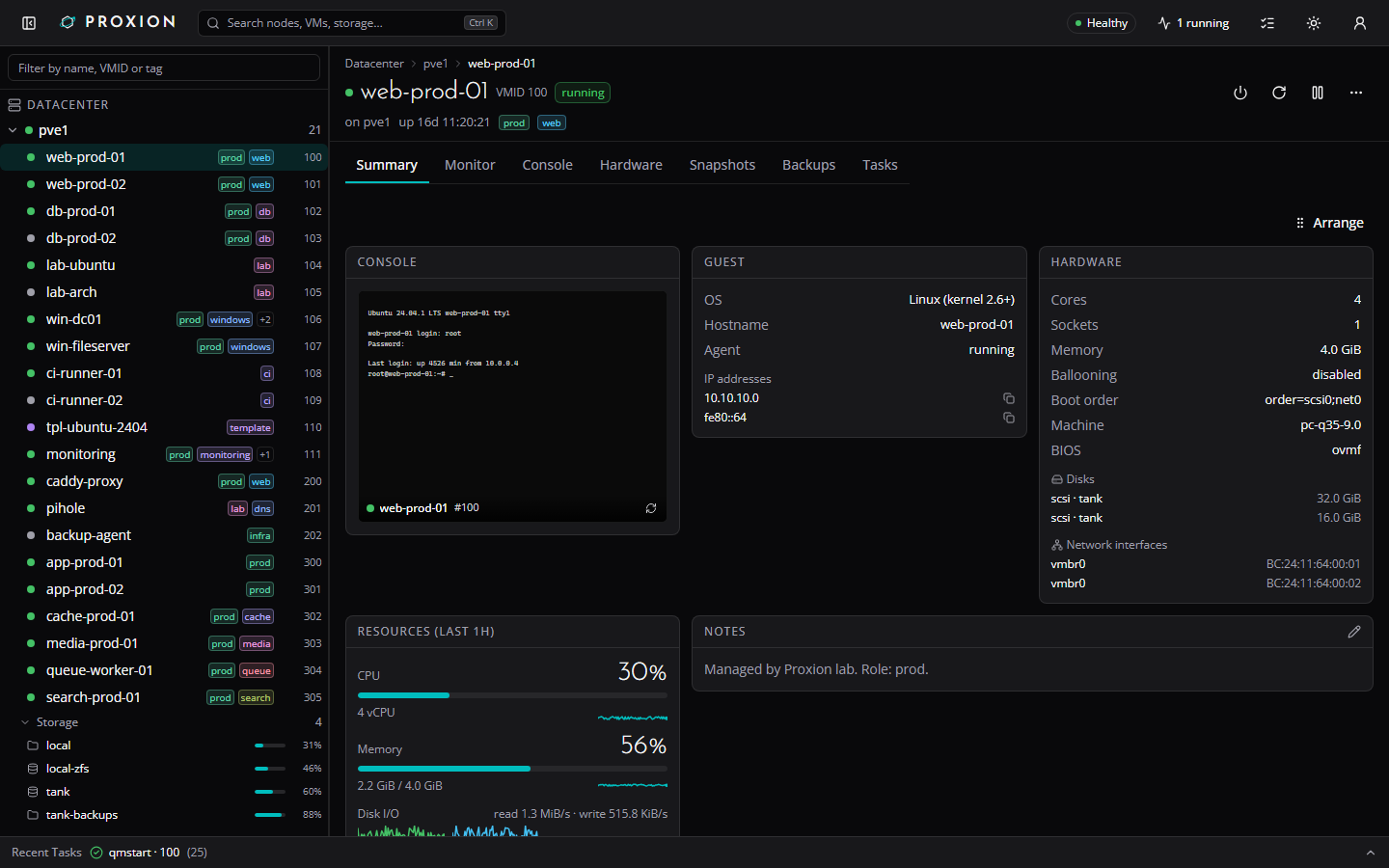1389x868 pixels.
Task: Click the 1 running tasks indicator
Action: [x=1194, y=23]
